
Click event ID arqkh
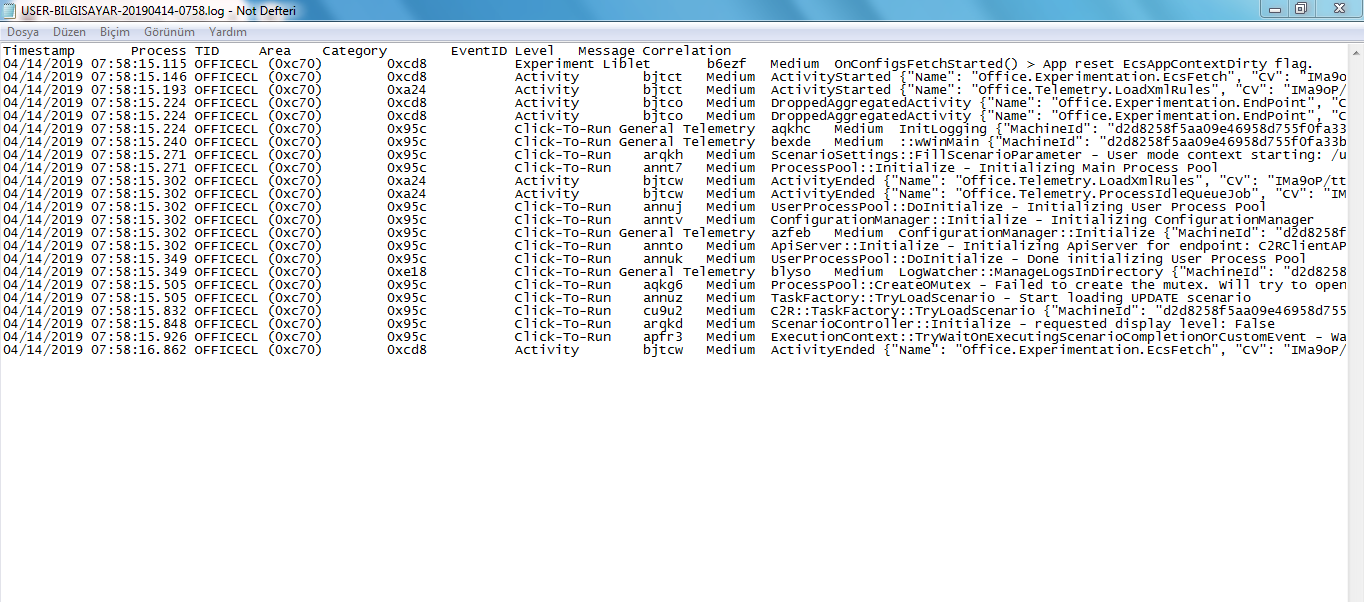[663, 155]
